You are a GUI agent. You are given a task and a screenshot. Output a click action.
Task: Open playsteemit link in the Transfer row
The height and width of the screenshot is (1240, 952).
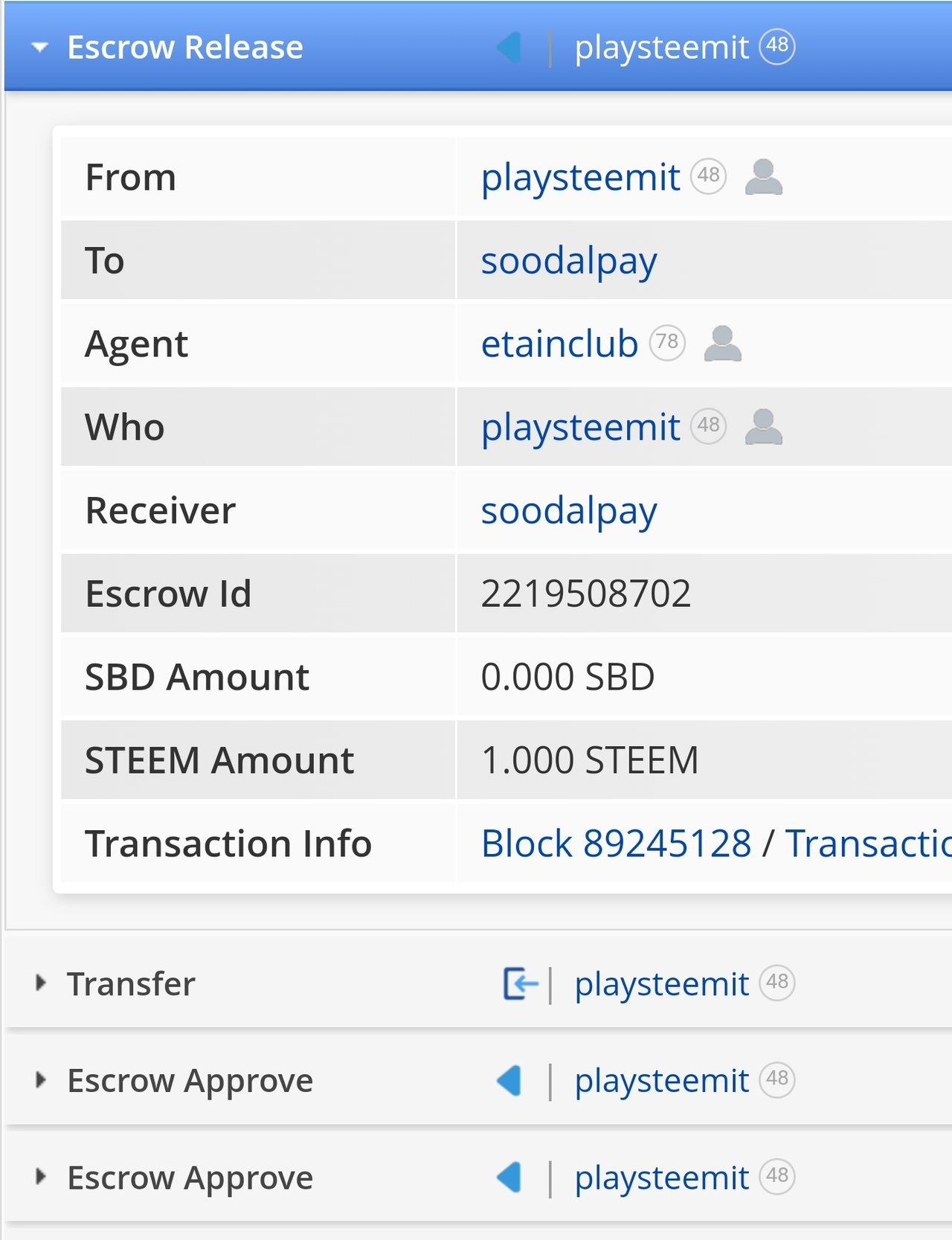(661, 985)
